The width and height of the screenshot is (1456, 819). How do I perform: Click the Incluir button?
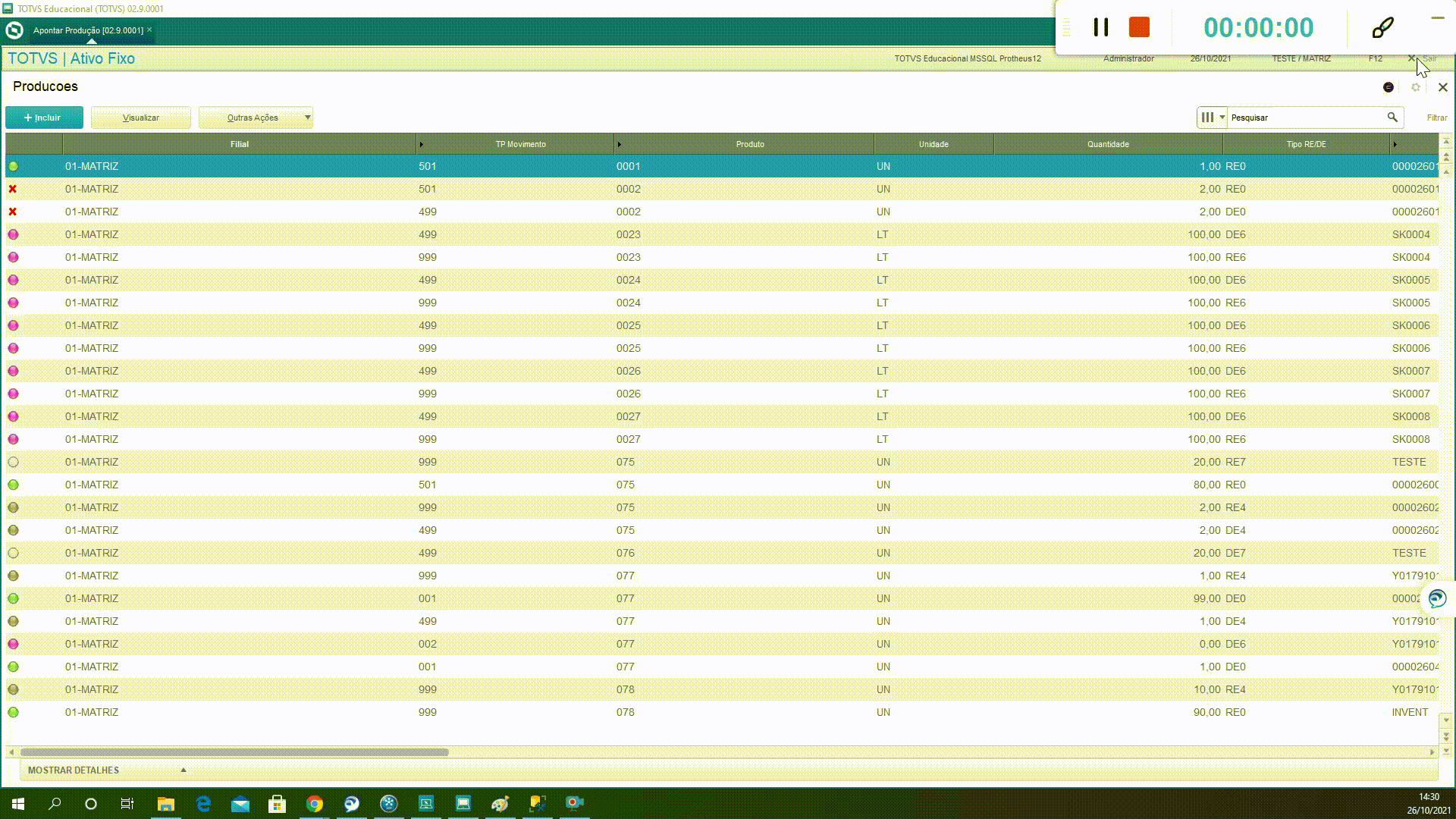(44, 118)
